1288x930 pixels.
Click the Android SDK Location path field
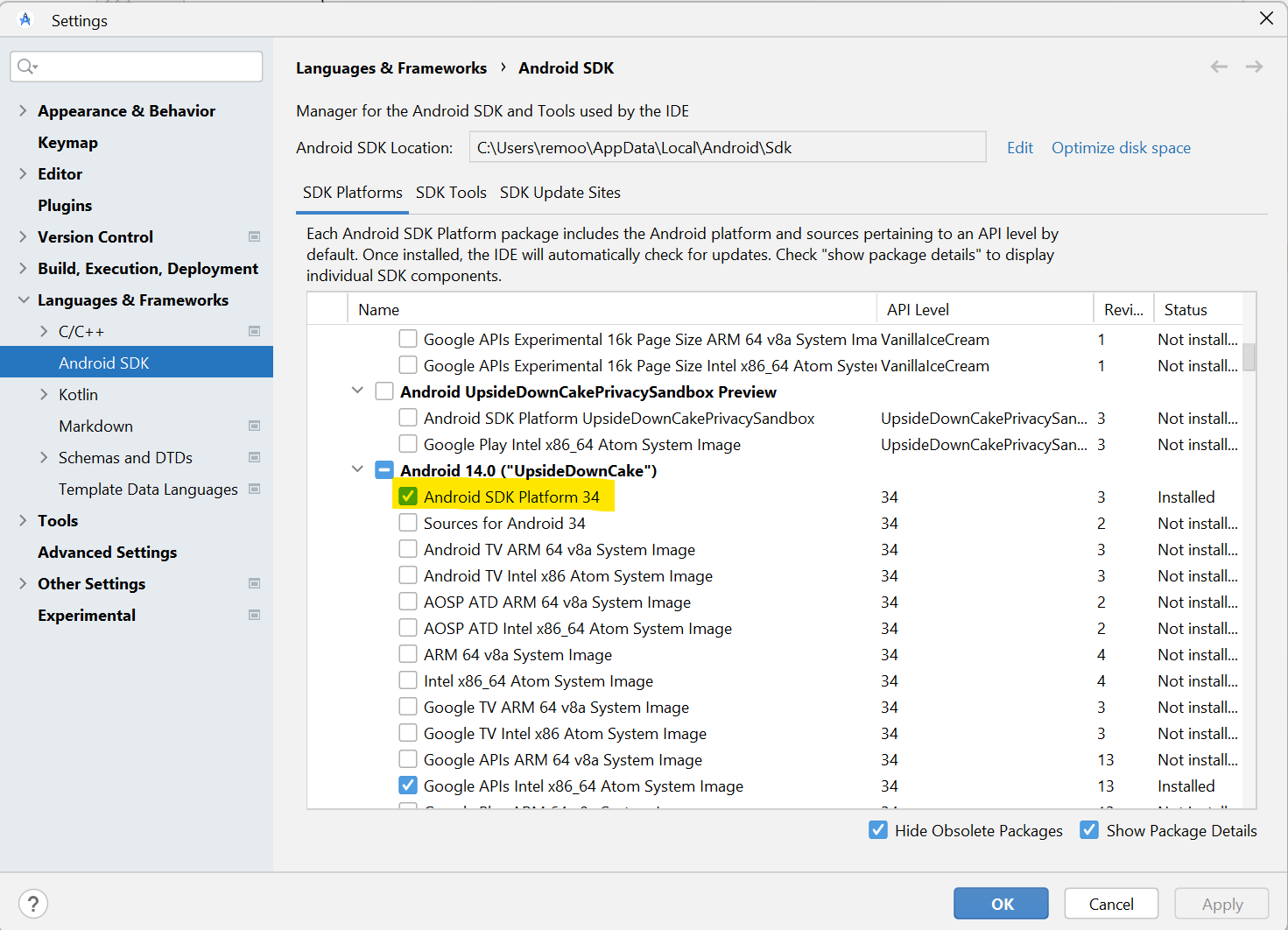coord(728,147)
